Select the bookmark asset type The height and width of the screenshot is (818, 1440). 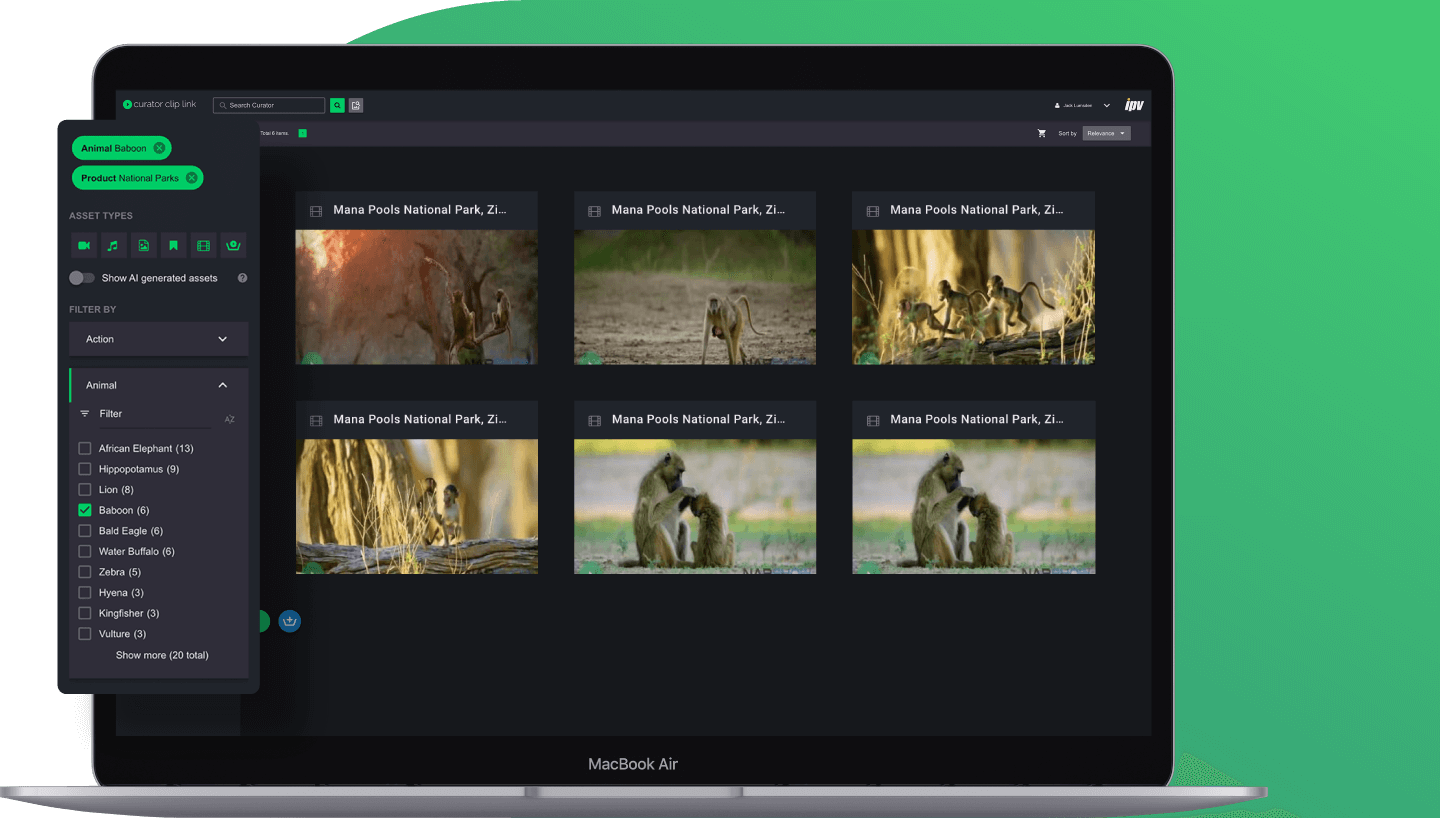pyautogui.click(x=173, y=245)
